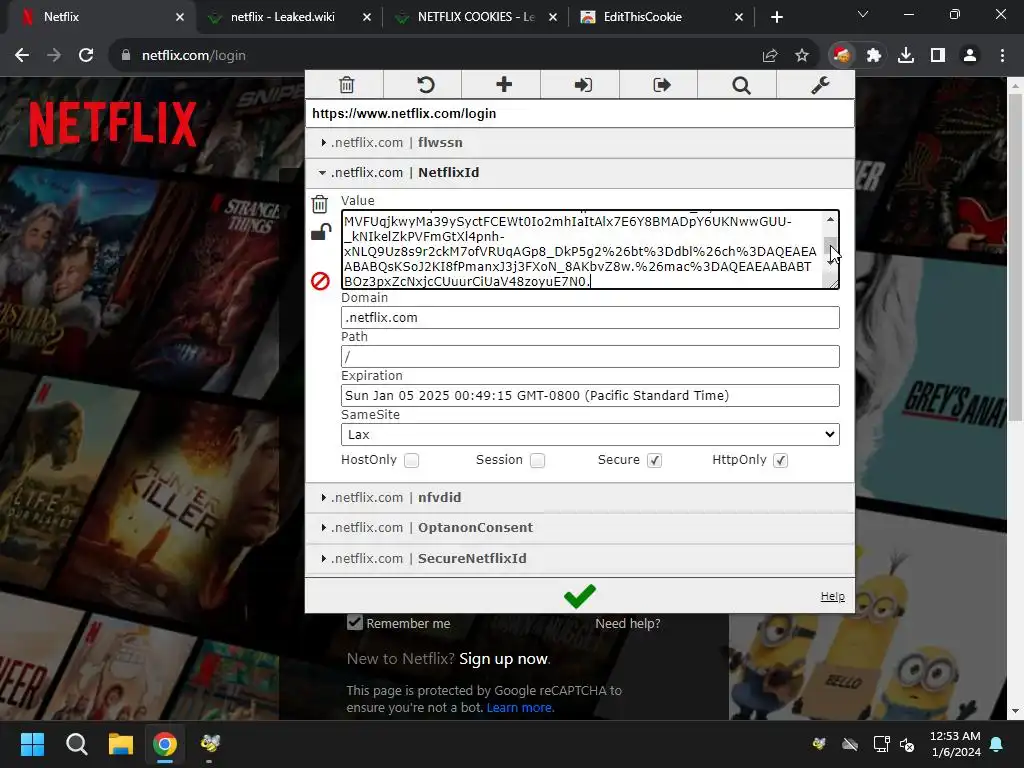1024x768 pixels.
Task: Close the EditThisCookie browser tab
Action: (739, 17)
